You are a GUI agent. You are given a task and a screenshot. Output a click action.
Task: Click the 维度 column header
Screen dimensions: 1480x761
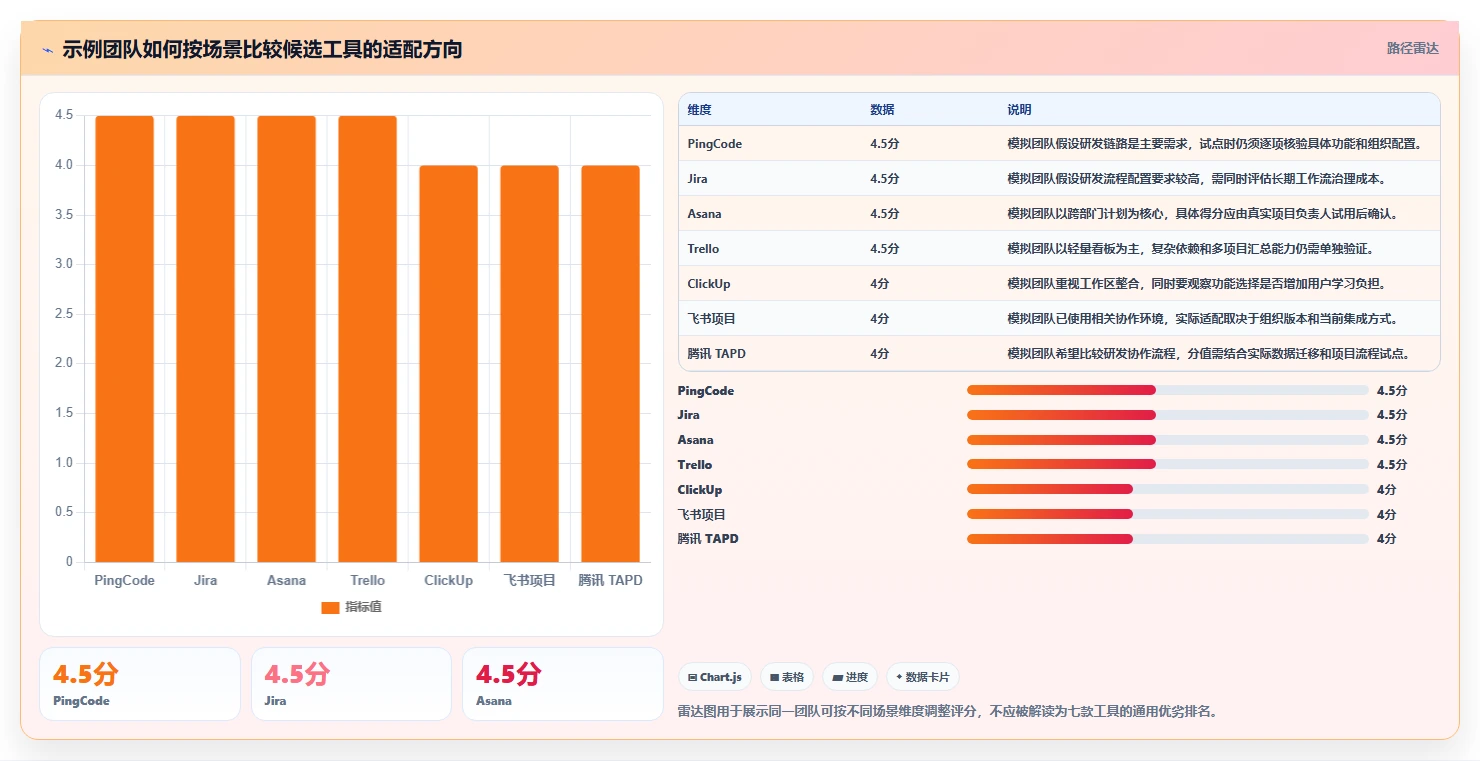point(699,110)
